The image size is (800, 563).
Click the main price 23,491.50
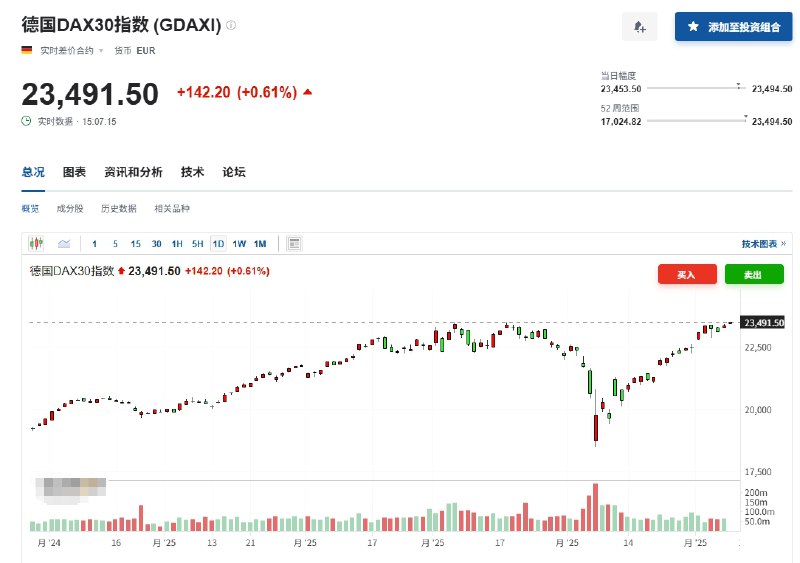[90, 94]
